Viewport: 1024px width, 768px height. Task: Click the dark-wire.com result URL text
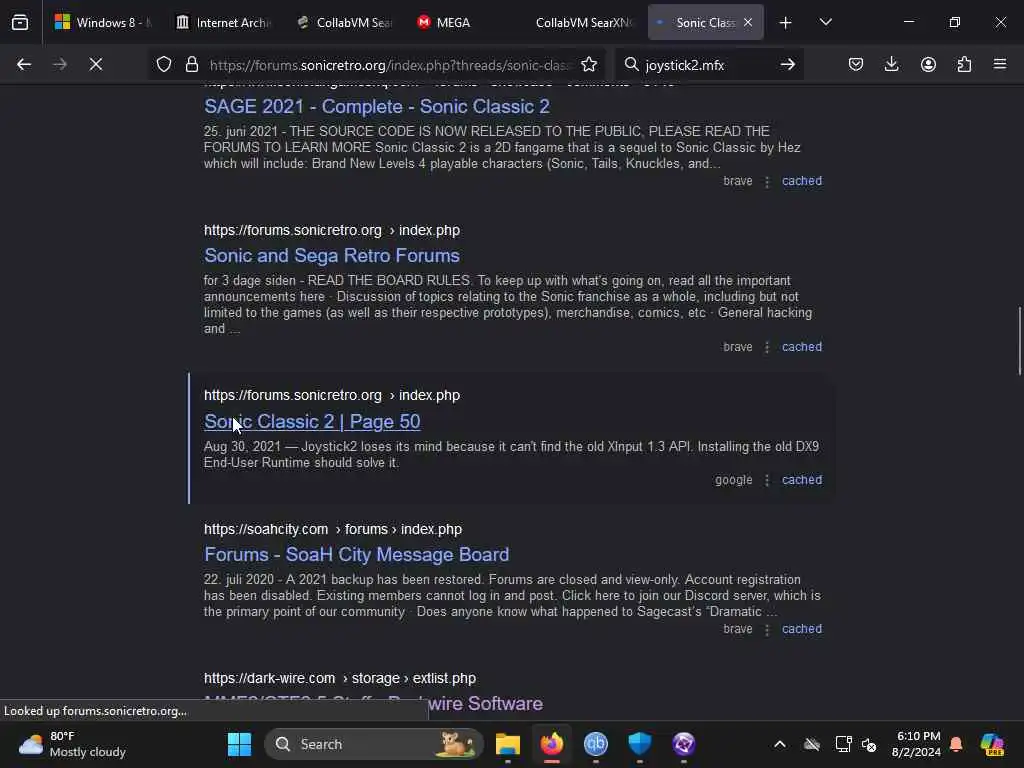(340, 678)
